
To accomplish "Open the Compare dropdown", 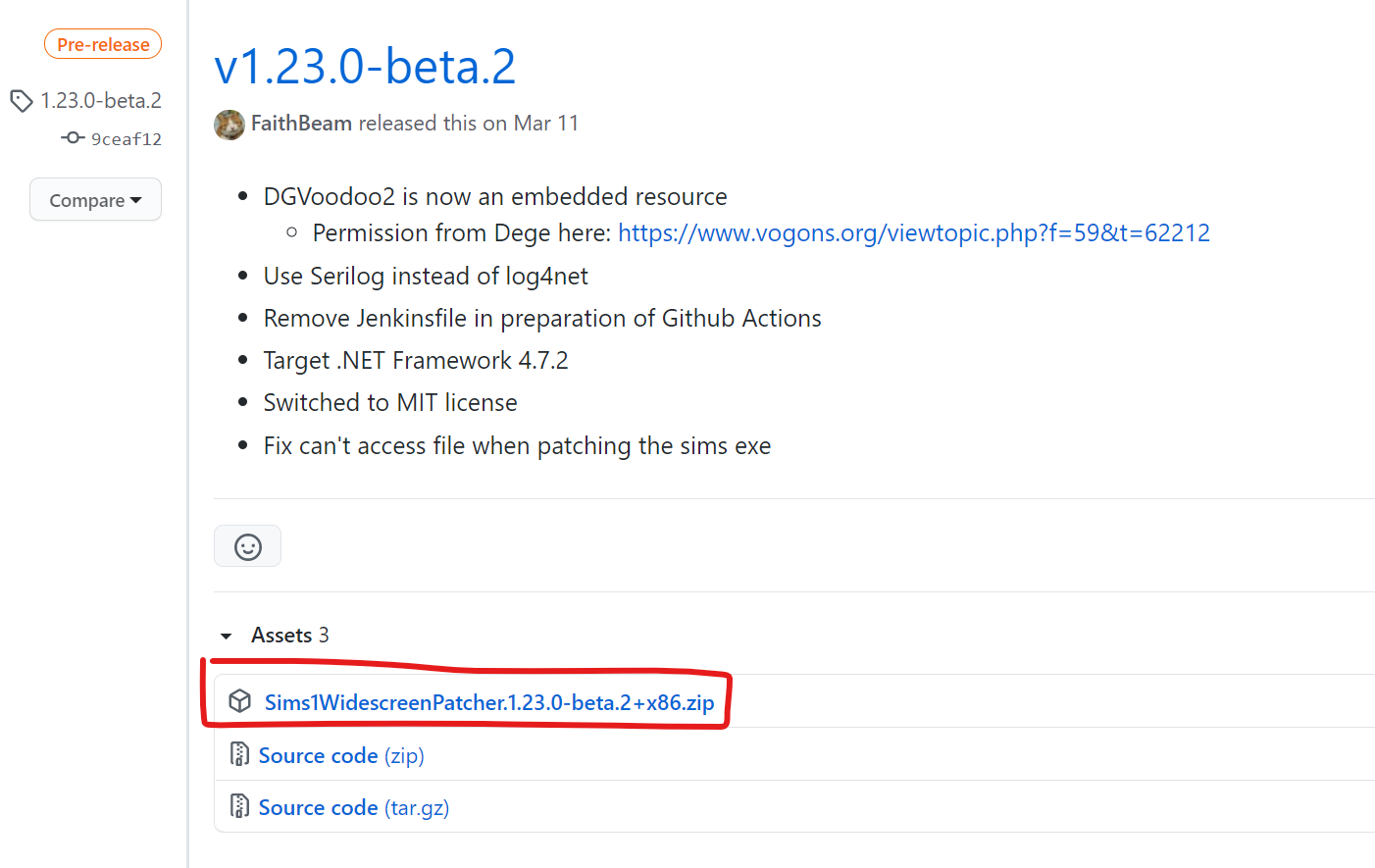I will tap(95, 199).
